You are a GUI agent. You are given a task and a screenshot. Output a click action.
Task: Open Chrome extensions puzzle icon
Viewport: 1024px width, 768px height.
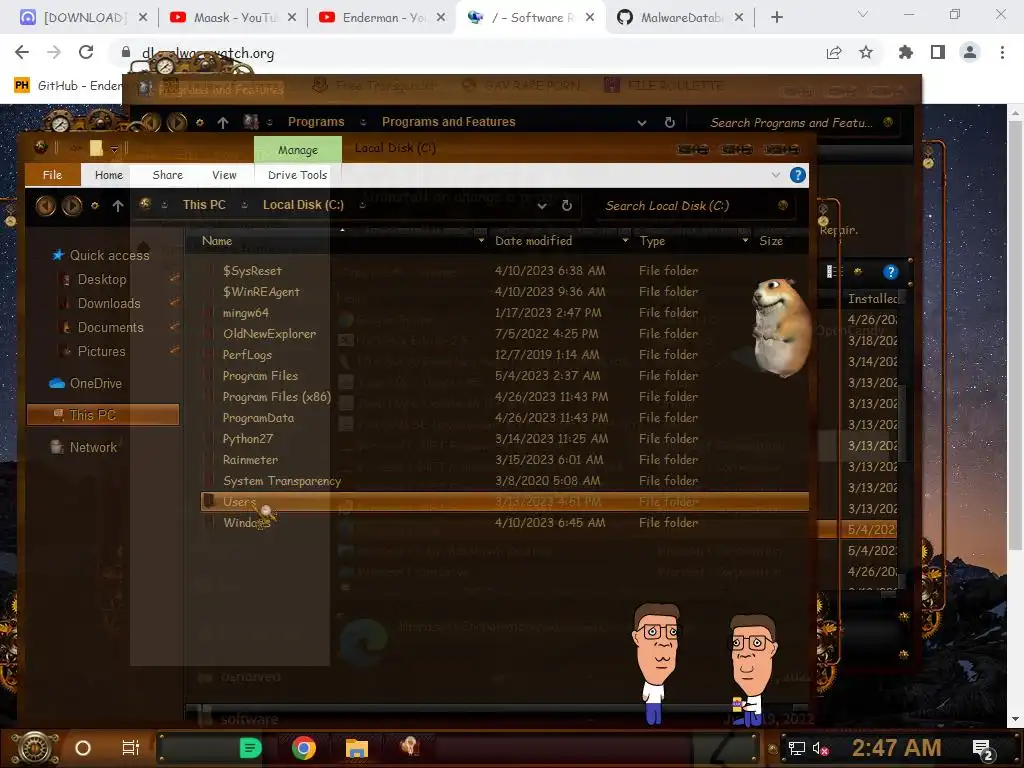pos(906,52)
